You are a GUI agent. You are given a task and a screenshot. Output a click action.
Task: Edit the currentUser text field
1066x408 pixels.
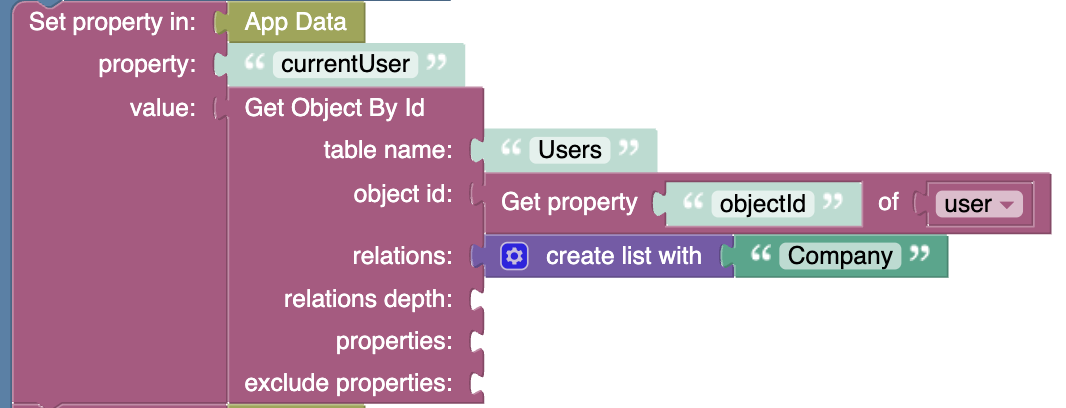345,64
